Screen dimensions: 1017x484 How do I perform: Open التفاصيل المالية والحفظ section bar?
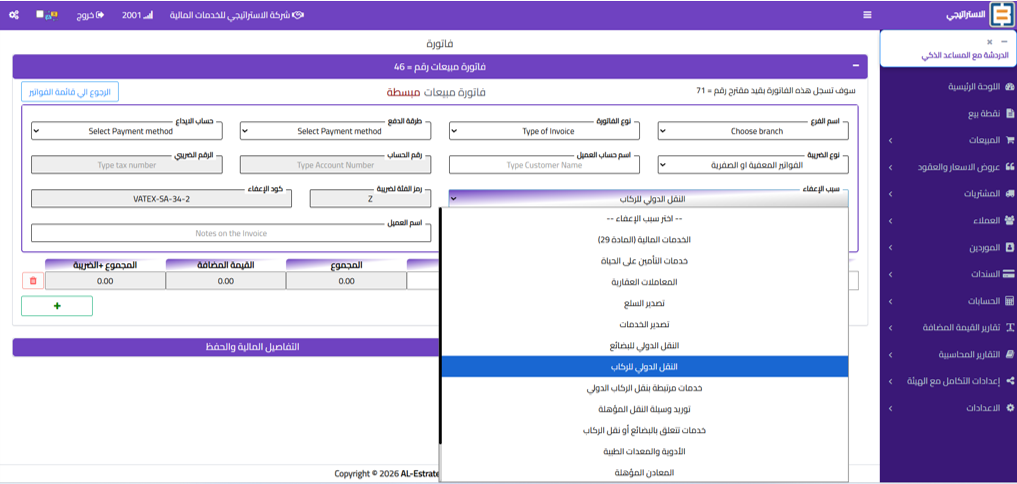226,347
